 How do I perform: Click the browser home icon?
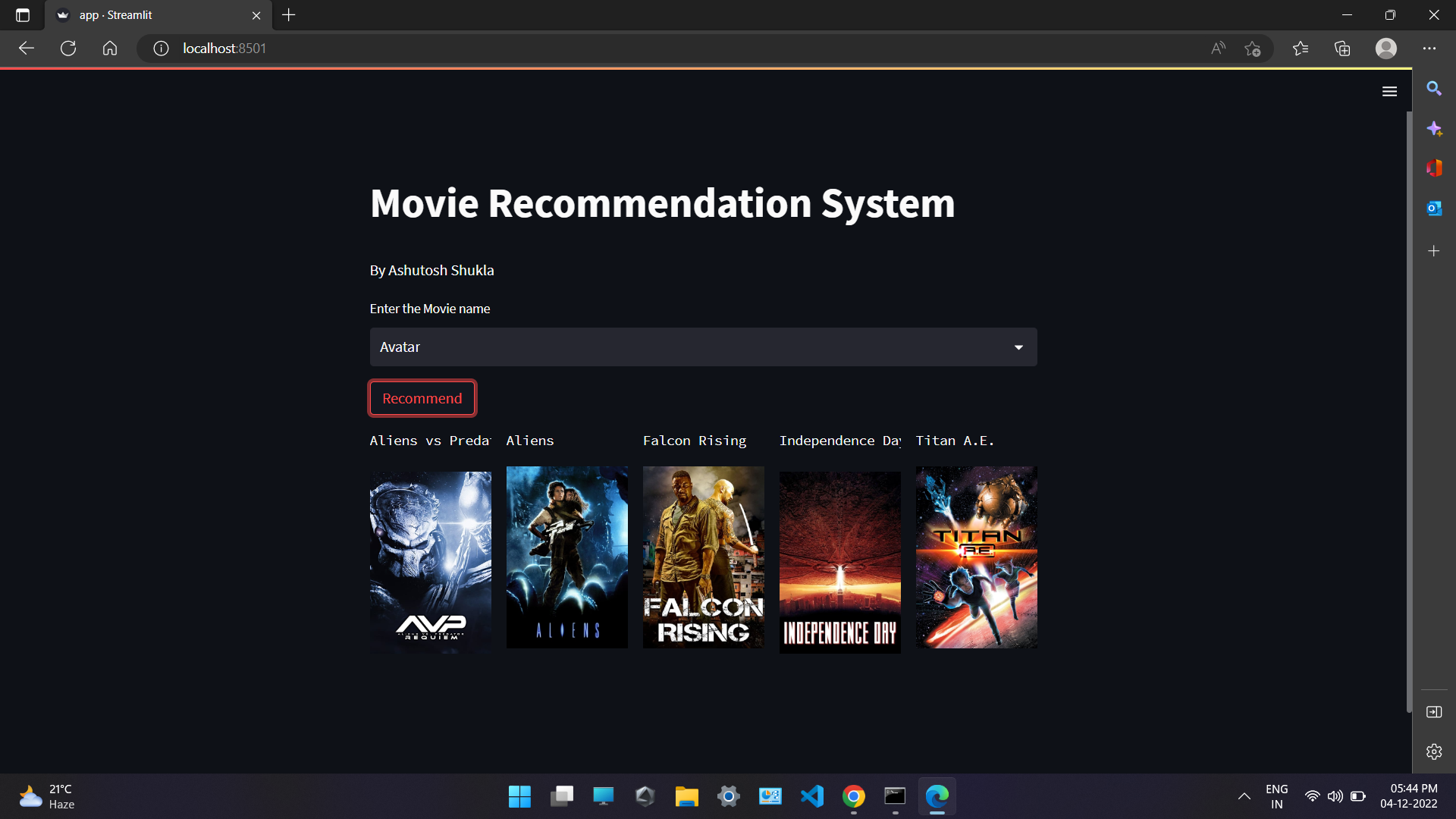click(110, 48)
